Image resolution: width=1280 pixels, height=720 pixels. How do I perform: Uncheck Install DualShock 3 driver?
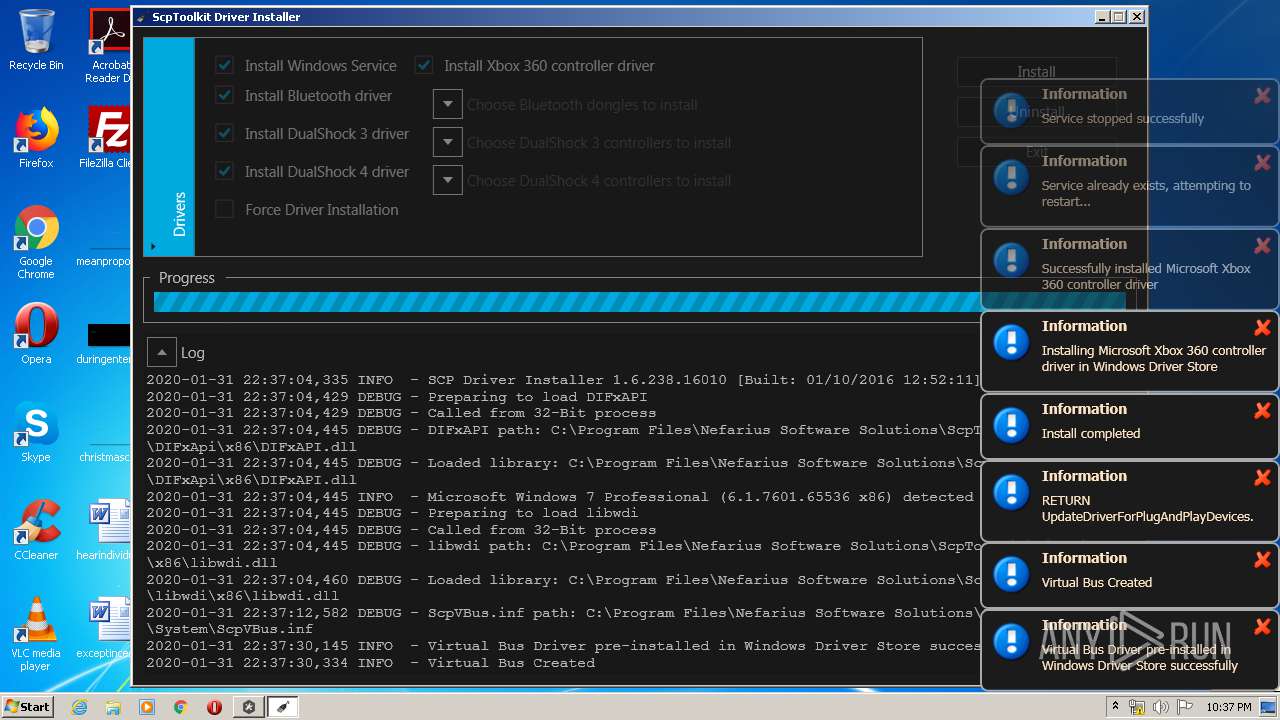click(x=224, y=134)
